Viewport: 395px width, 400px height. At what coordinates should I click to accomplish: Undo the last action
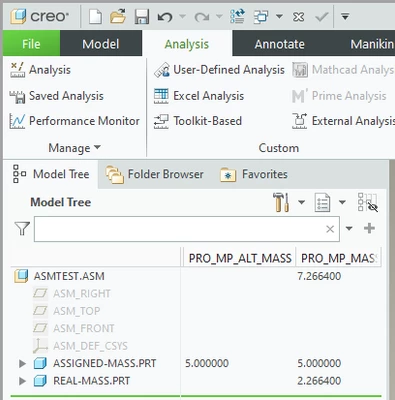(x=165, y=16)
